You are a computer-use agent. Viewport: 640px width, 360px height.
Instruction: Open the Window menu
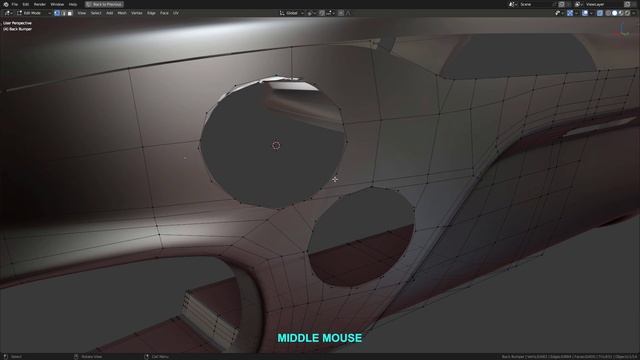[57, 4]
